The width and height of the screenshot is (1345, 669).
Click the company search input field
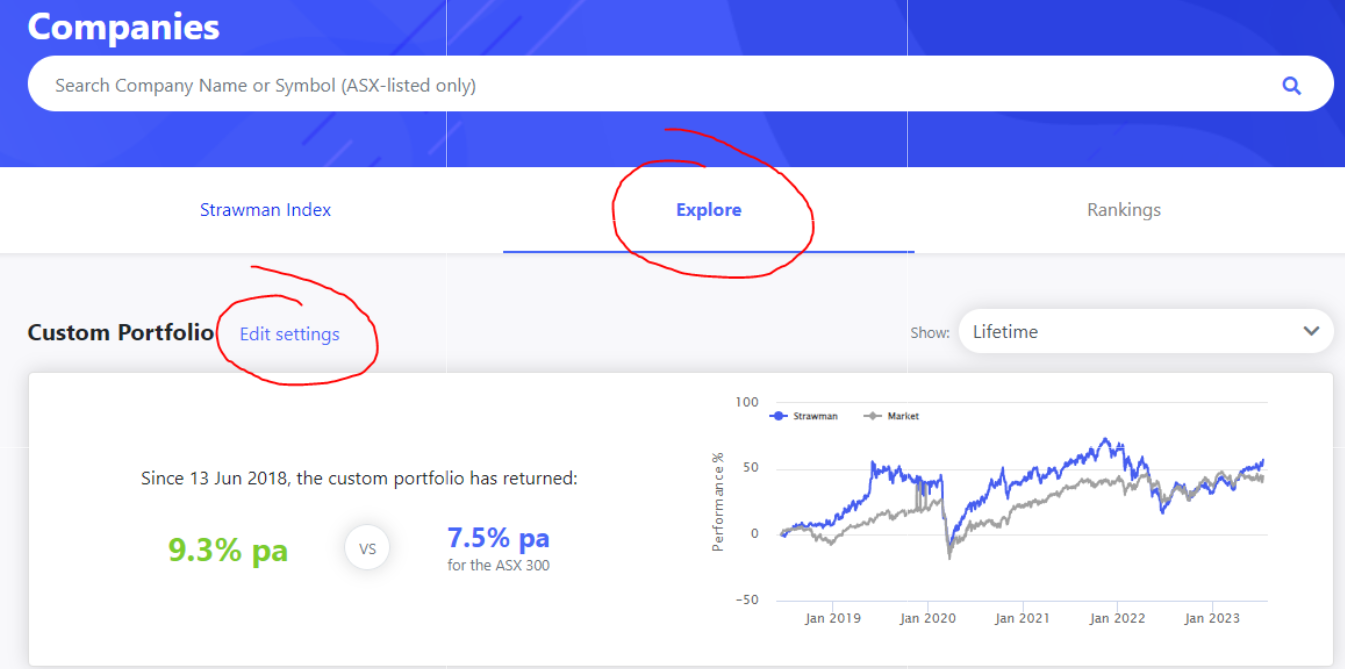600,84
